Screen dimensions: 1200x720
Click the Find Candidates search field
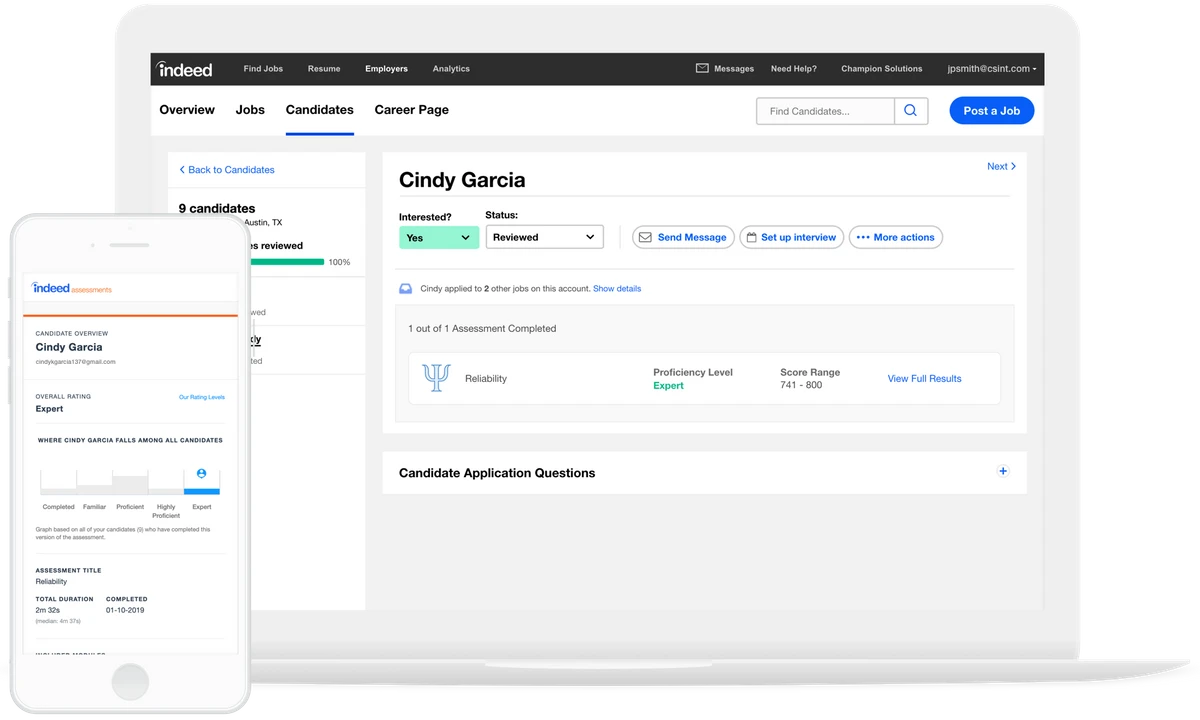(825, 111)
